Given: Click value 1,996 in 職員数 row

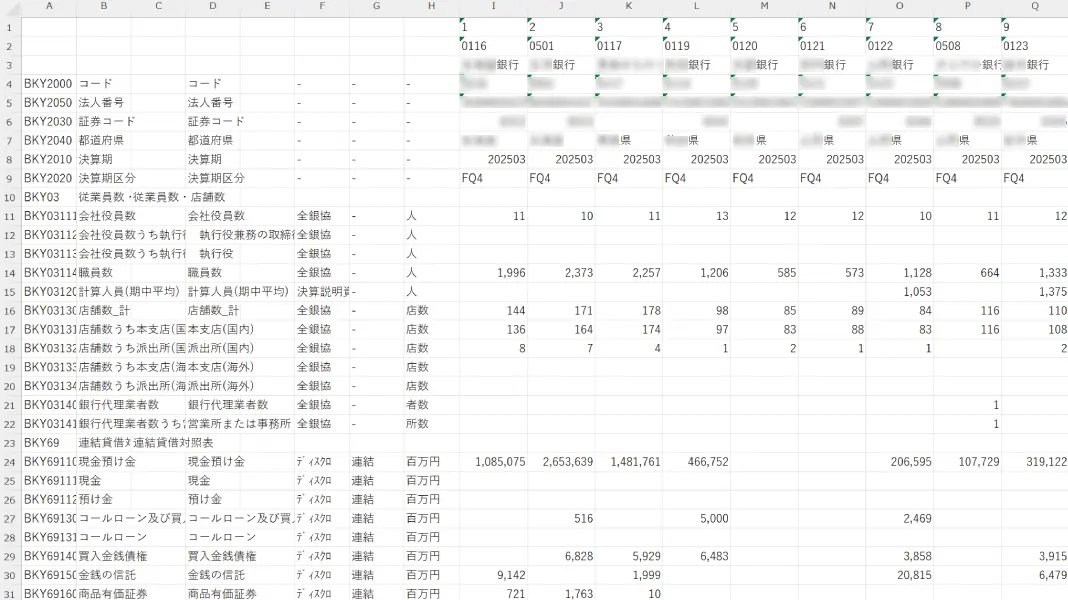Looking at the screenshot, I should click(x=511, y=272).
